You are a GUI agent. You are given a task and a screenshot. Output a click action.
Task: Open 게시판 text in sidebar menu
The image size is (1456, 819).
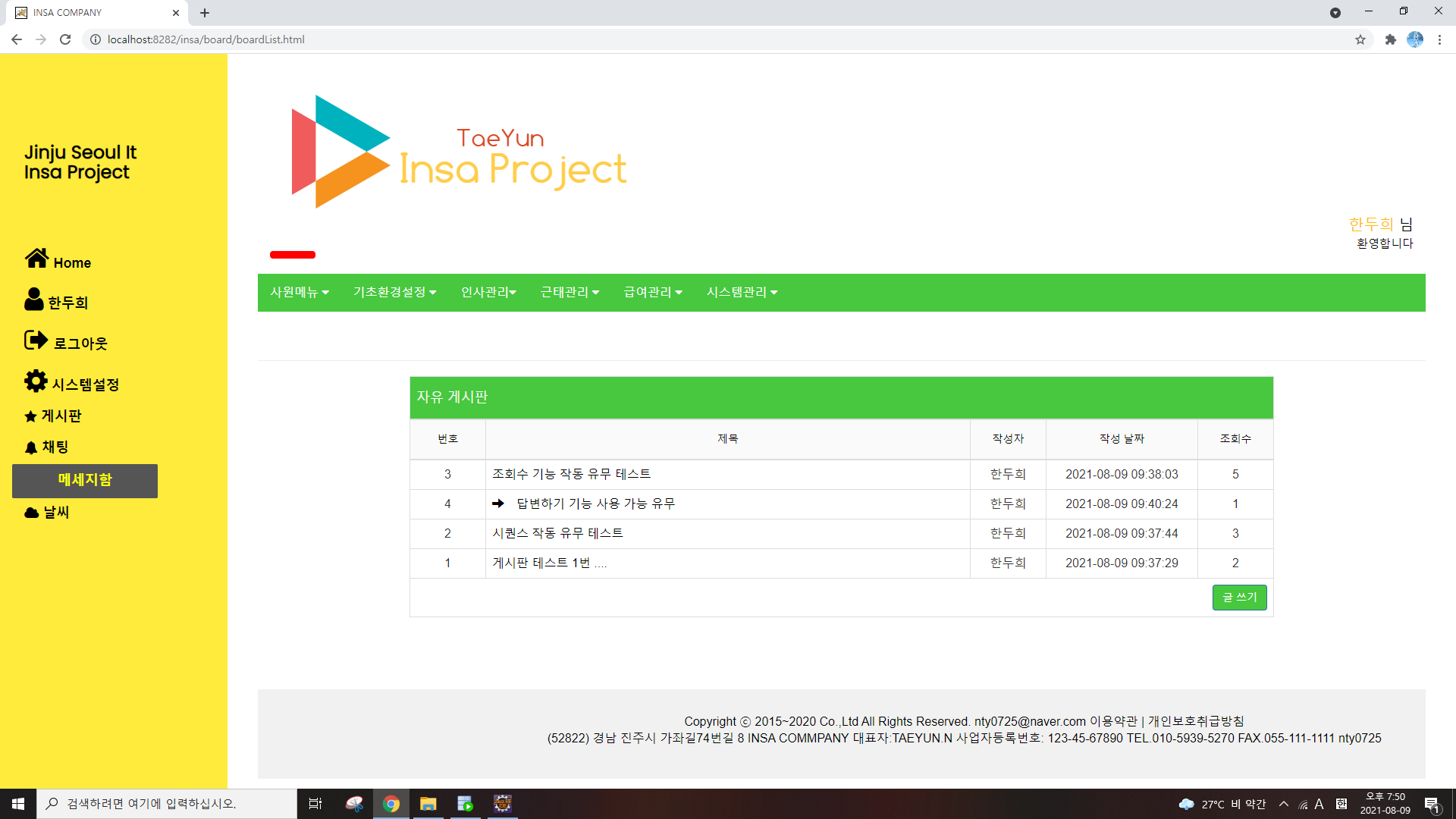[61, 416]
